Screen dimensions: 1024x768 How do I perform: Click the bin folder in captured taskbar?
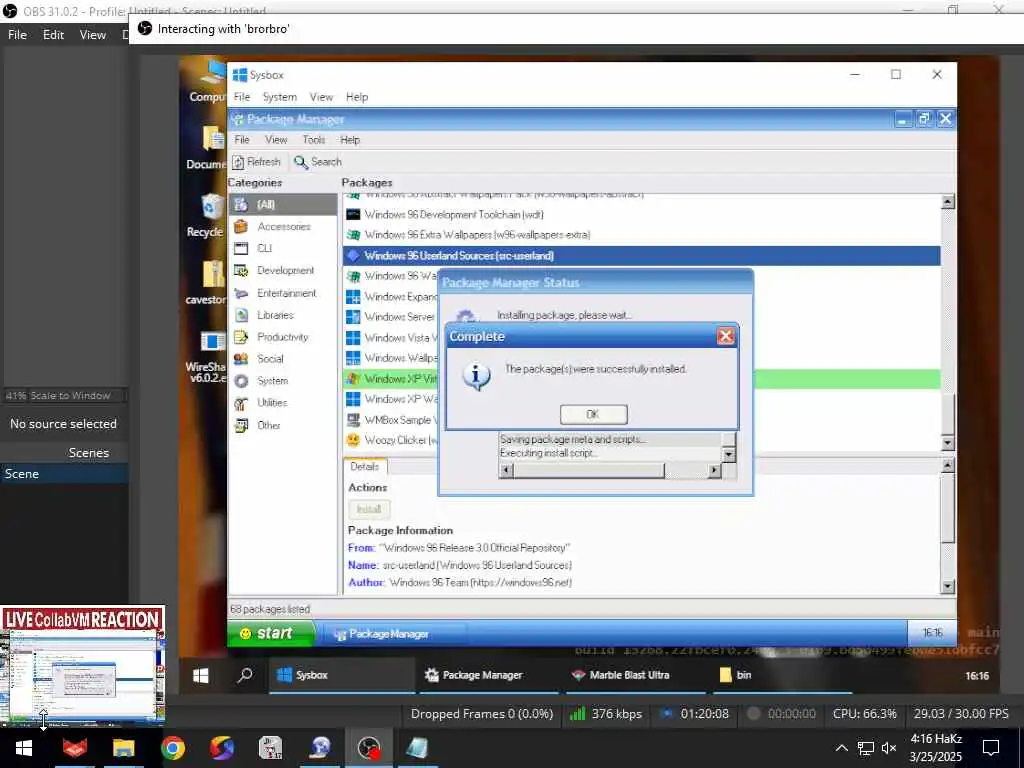coord(780,675)
